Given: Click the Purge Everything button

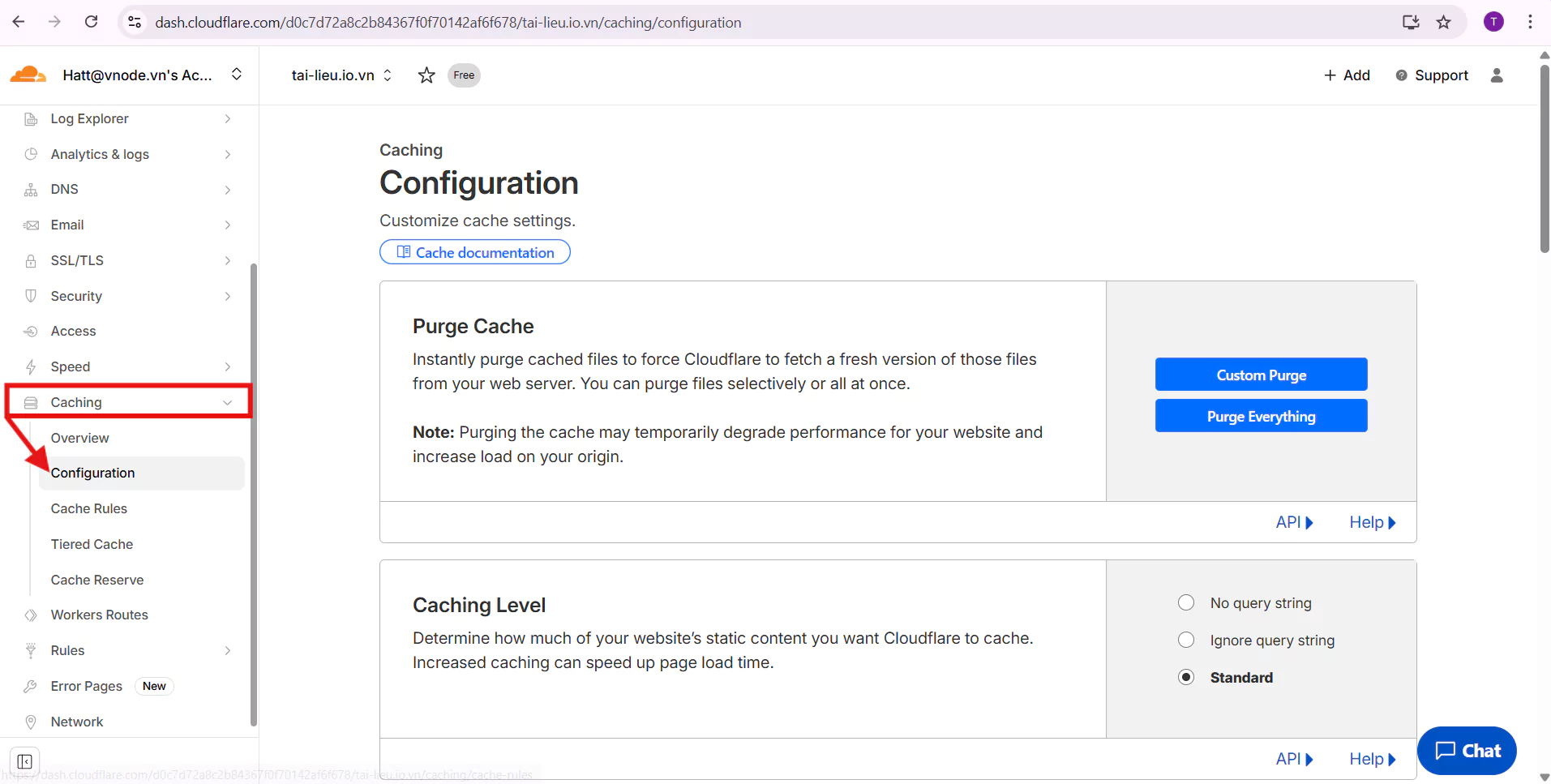Looking at the screenshot, I should coord(1261,416).
